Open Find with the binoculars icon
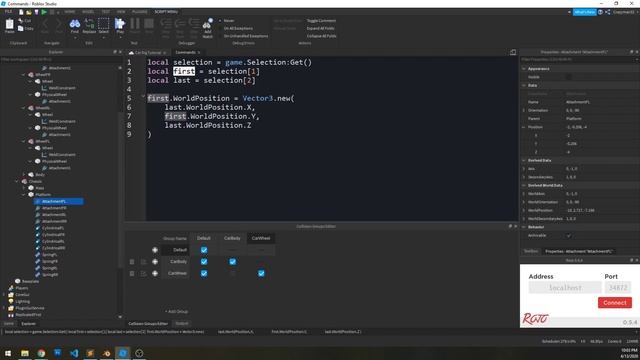This screenshot has height=360, width=640. point(75,24)
